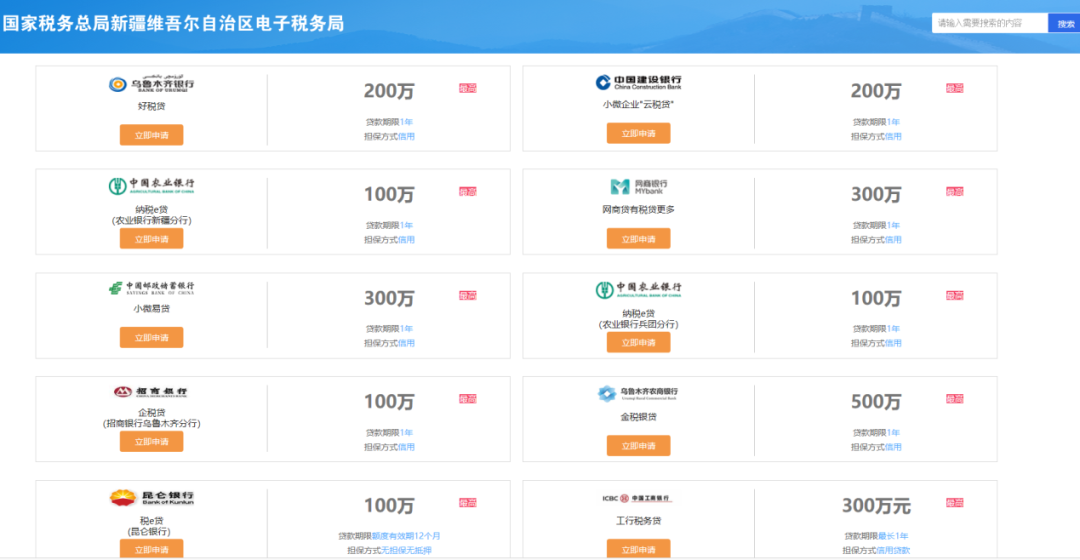Apply for 纳税e贷 农业银行新疆分行

click(x=152, y=239)
